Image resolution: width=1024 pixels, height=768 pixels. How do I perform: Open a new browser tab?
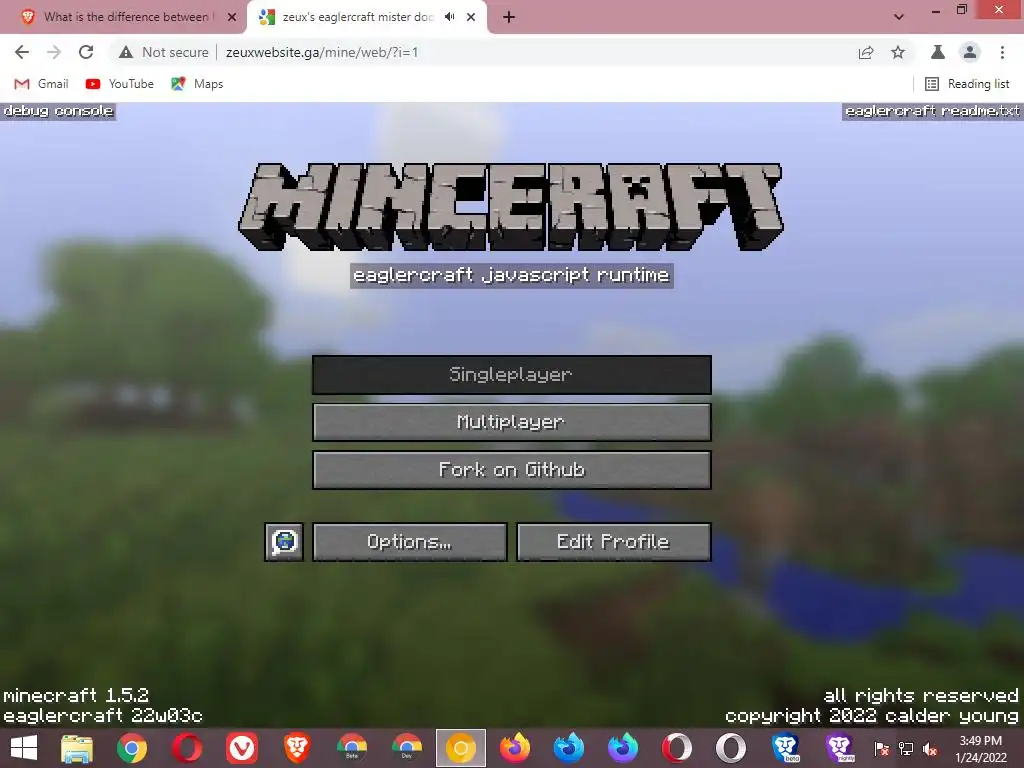click(x=509, y=17)
